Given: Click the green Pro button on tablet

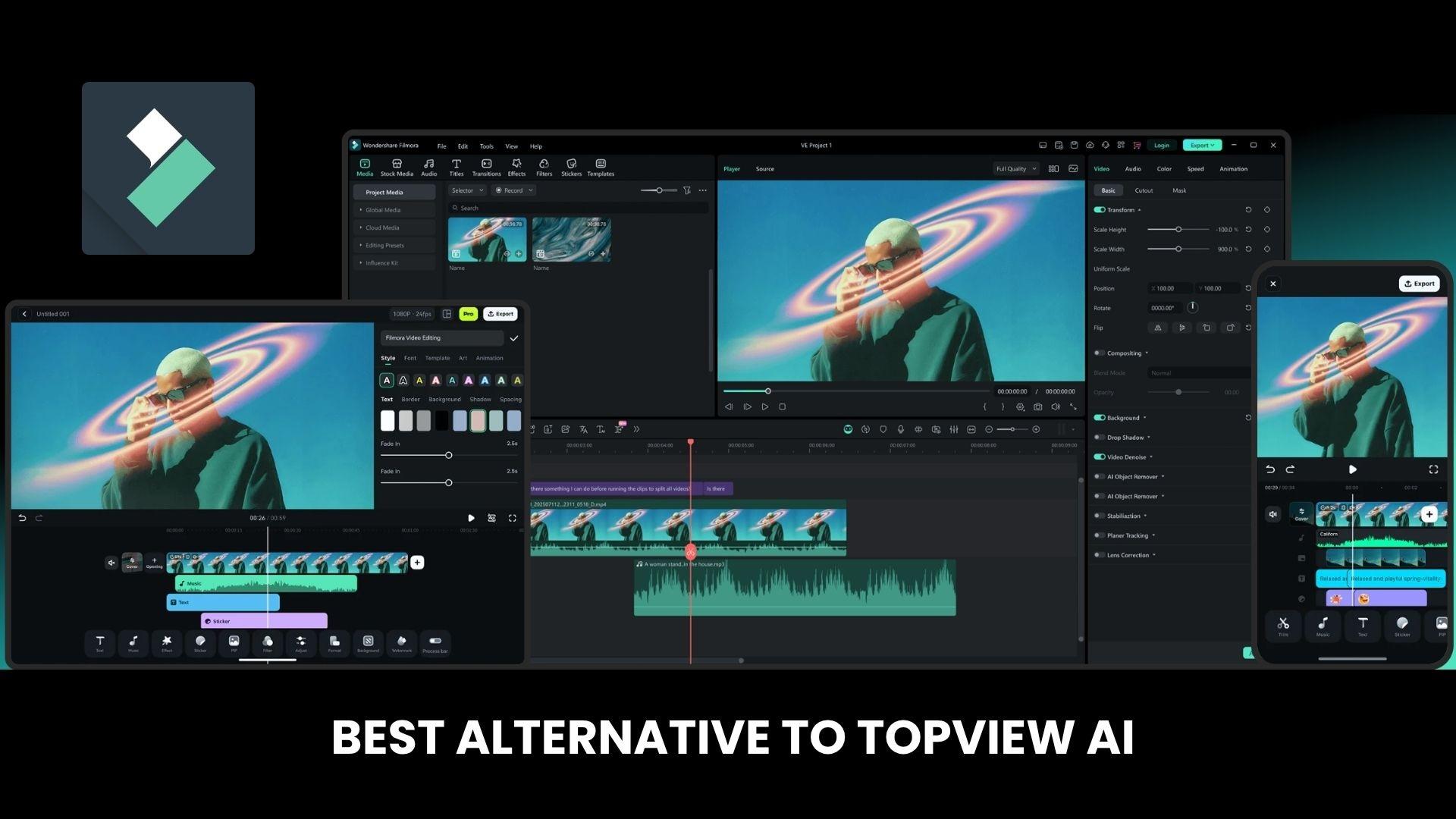Looking at the screenshot, I should (x=468, y=314).
